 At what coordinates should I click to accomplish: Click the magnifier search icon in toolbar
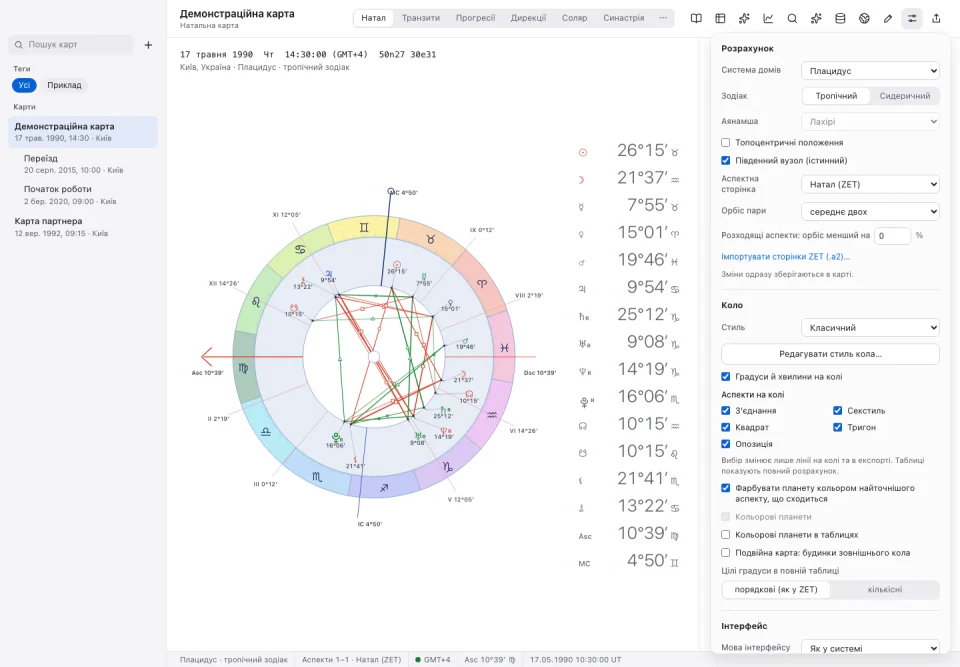792,18
